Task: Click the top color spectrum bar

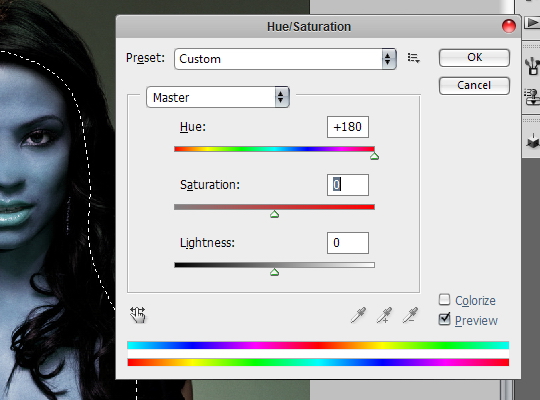Action: pos(318,345)
